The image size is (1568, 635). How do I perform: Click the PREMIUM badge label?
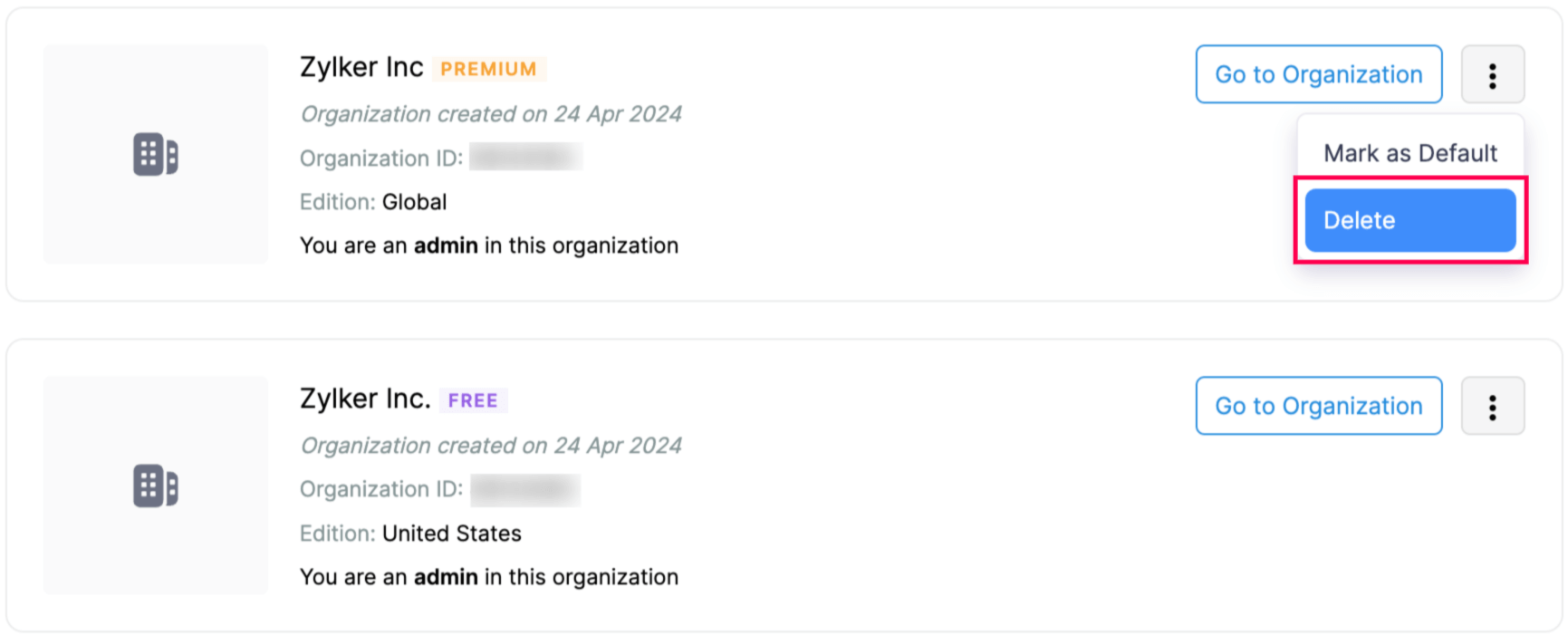(488, 69)
